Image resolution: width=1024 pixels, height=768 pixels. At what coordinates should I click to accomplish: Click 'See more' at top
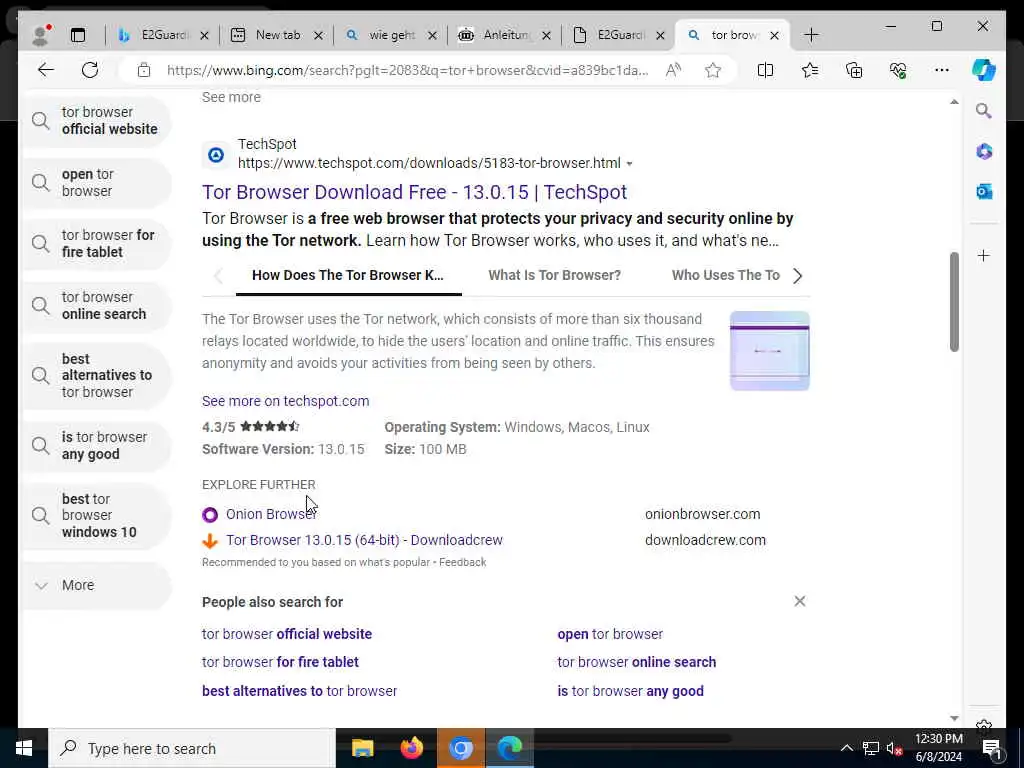tap(231, 97)
